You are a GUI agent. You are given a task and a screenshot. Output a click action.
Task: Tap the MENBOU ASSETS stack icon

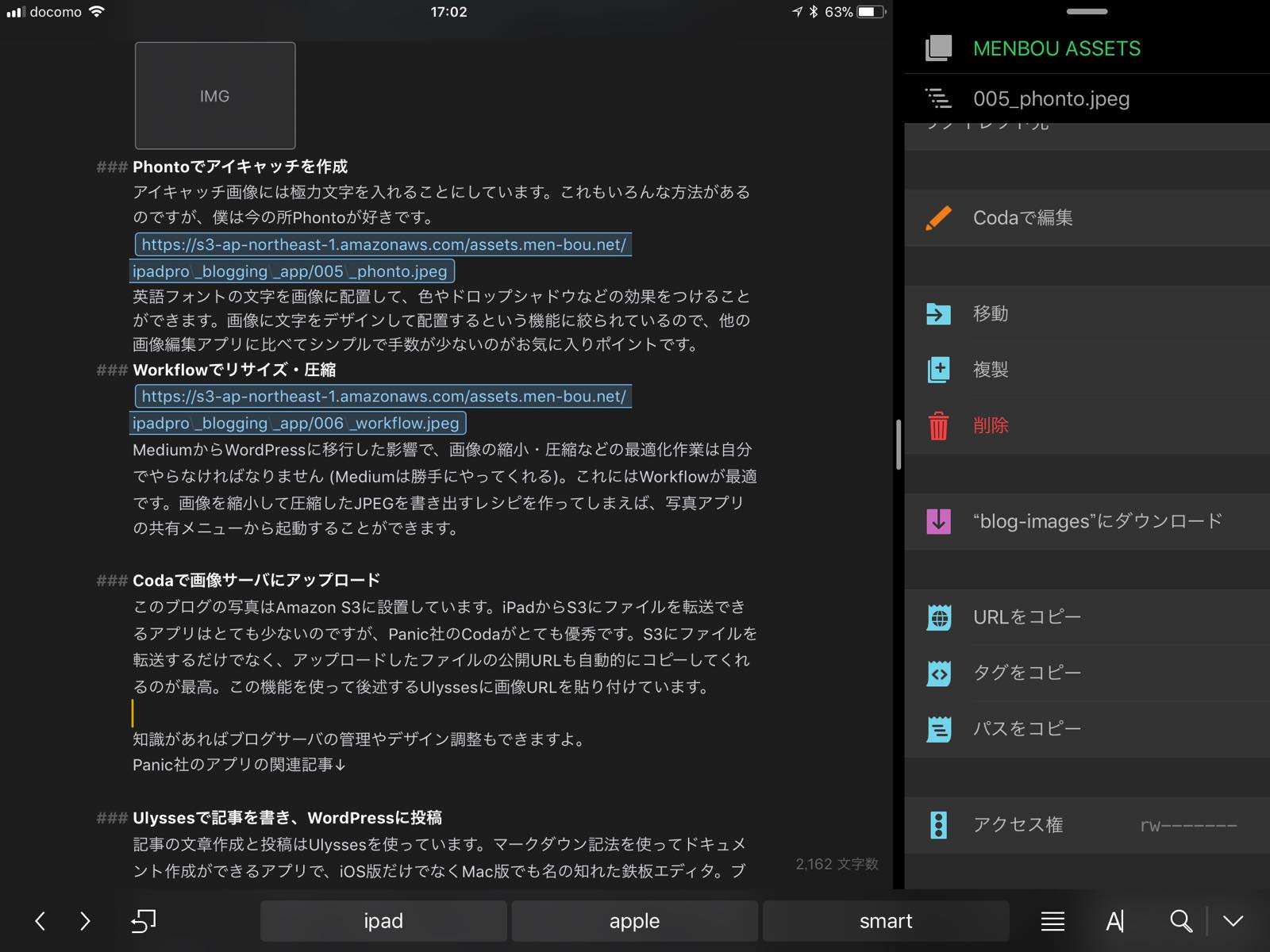point(938,48)
